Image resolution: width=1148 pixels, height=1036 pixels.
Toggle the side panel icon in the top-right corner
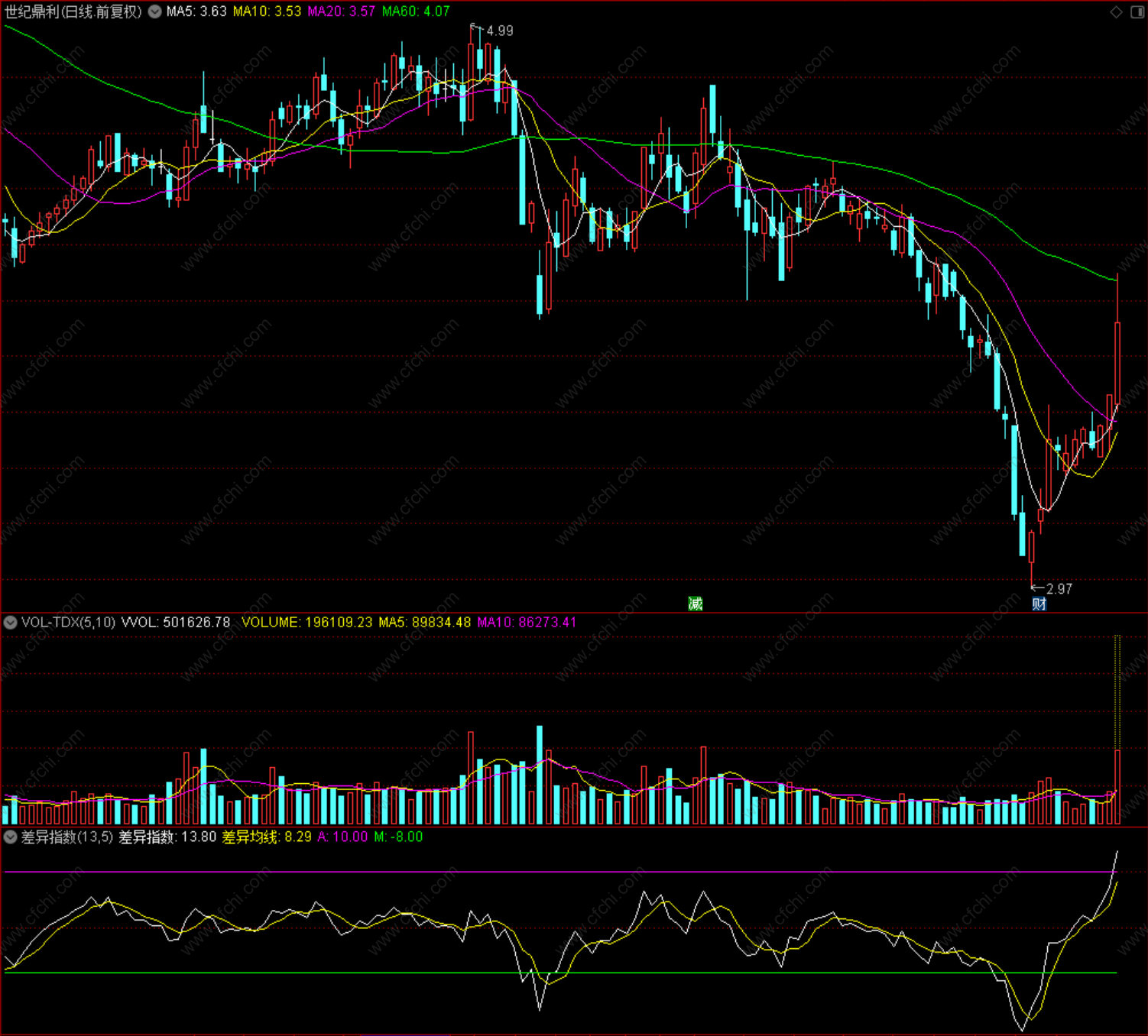click(x=1137, y=11)
